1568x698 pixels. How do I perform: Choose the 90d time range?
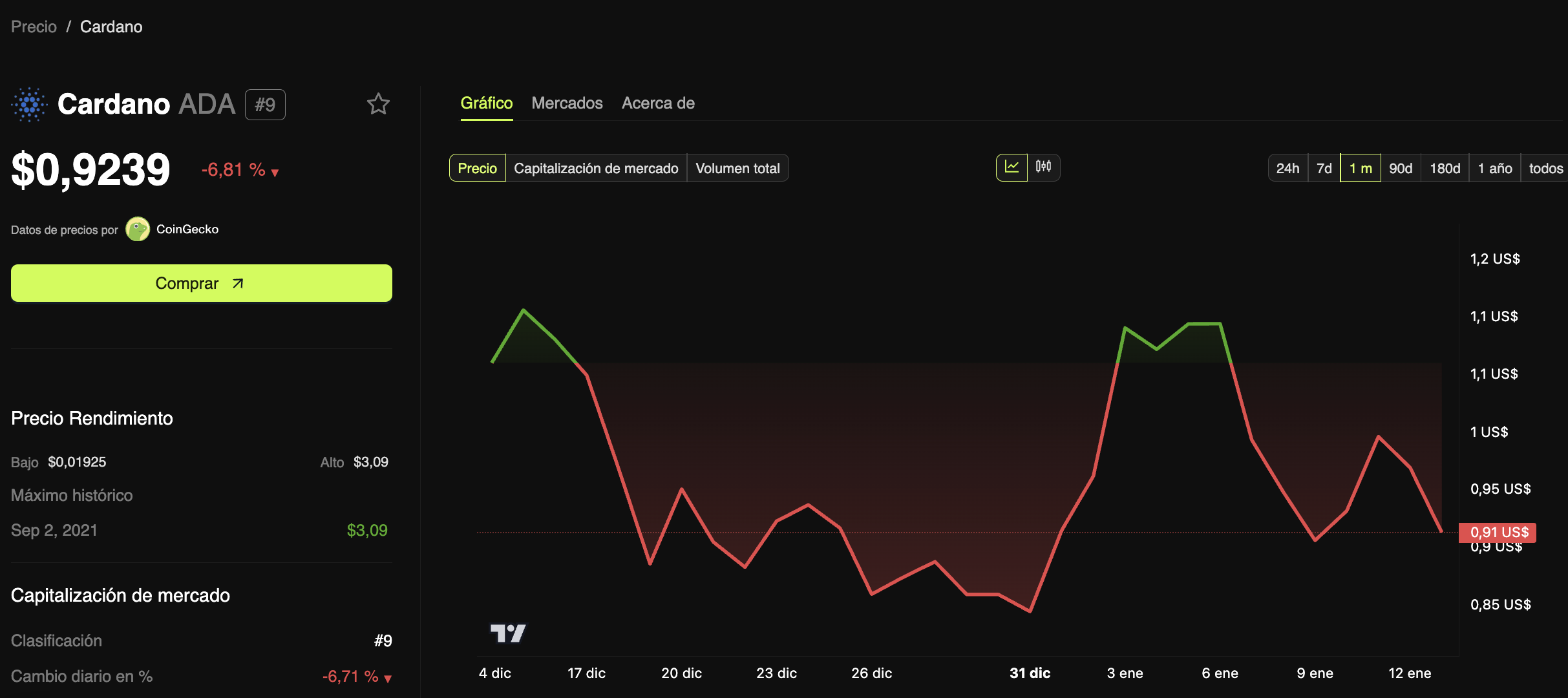(x=1401, y=168)
